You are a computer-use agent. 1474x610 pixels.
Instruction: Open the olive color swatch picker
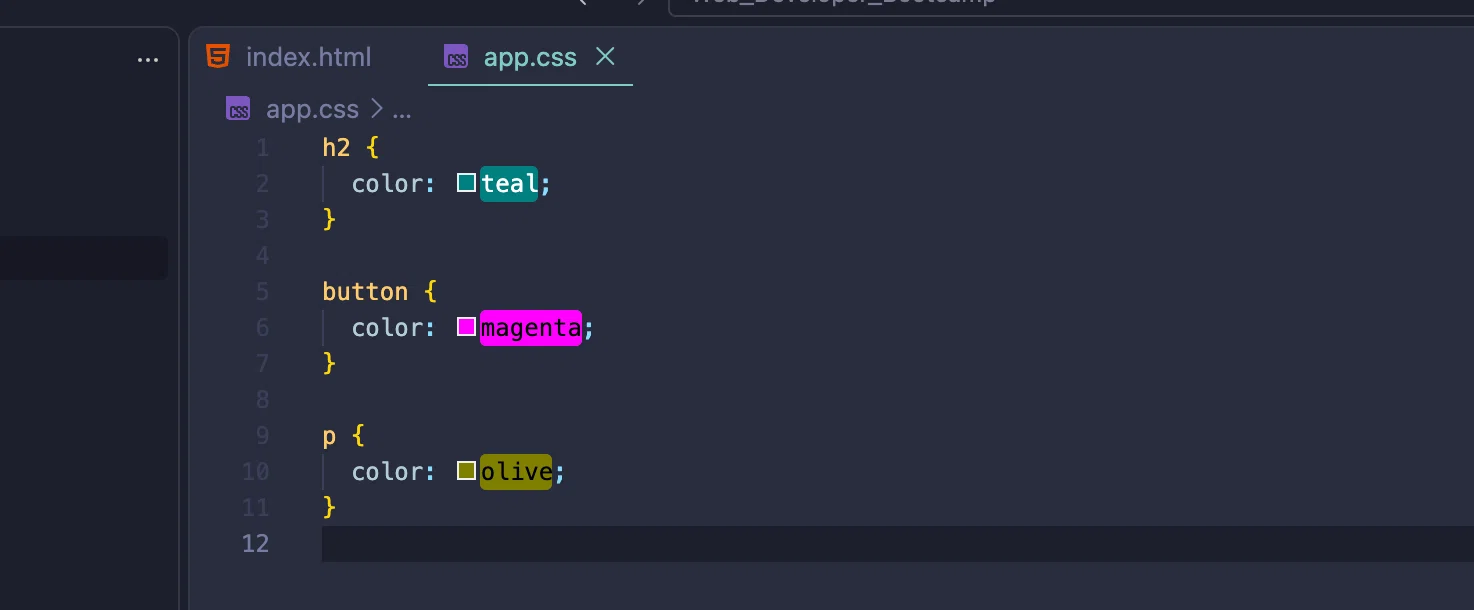coord(466,471)
